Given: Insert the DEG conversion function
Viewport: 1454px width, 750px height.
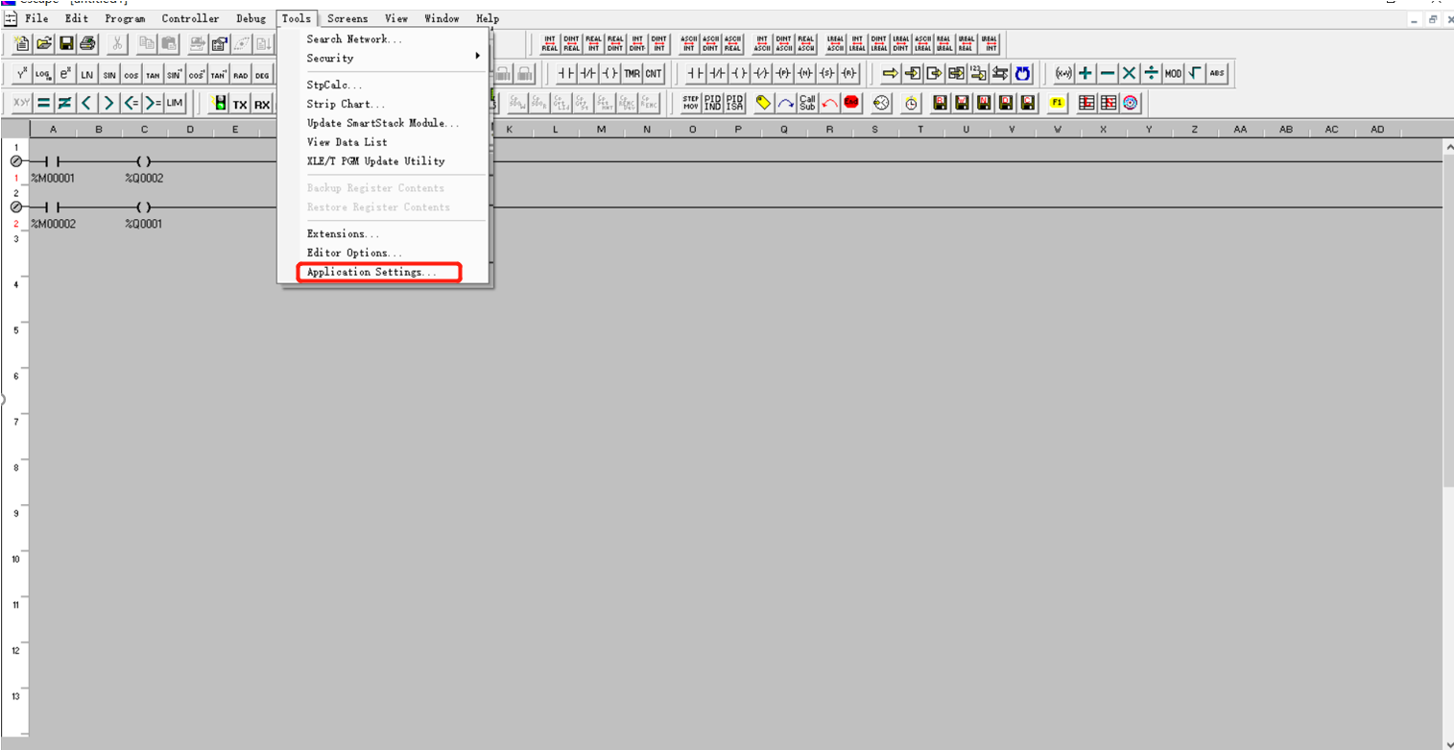Looking at the screenshot, I should (x=262, y=74).
